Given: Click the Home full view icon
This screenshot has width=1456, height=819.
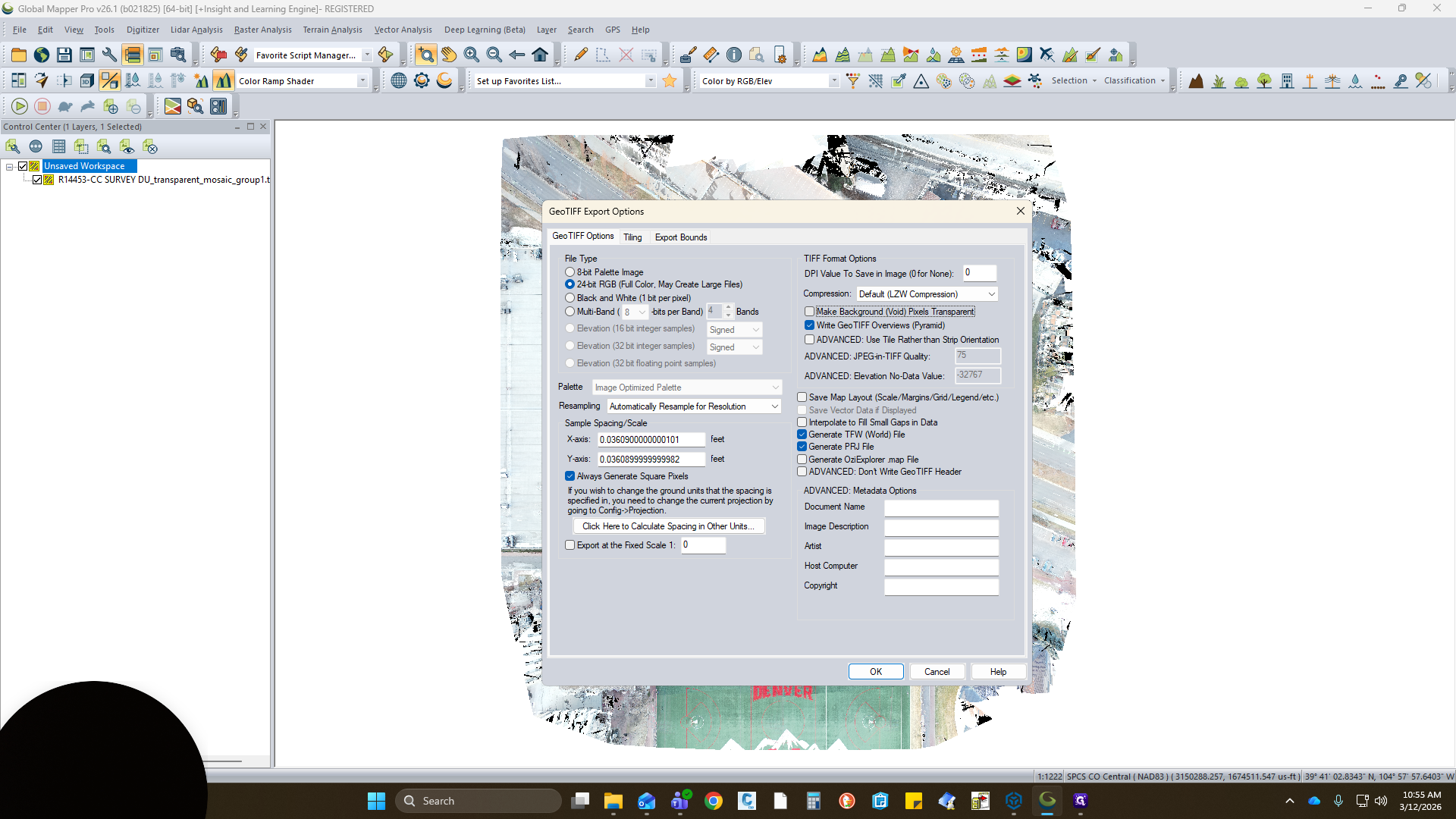Looking at the screenshot, I should pyautogui.click(x=540, y=55).
